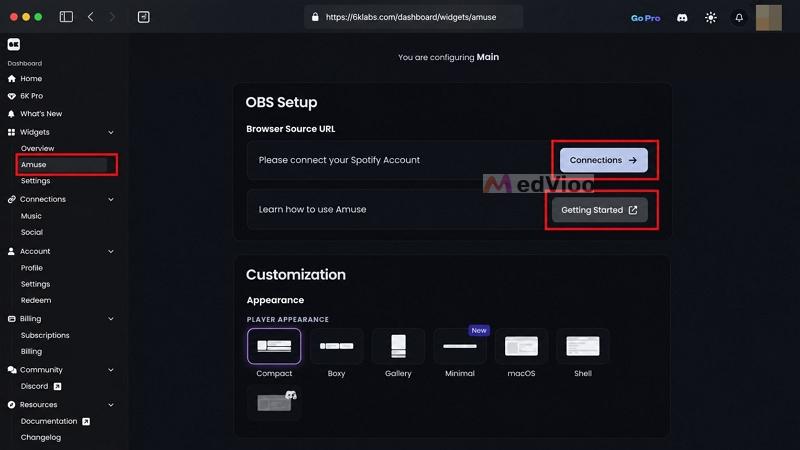Open Music under Connections
800x450 pixels.
31,216
